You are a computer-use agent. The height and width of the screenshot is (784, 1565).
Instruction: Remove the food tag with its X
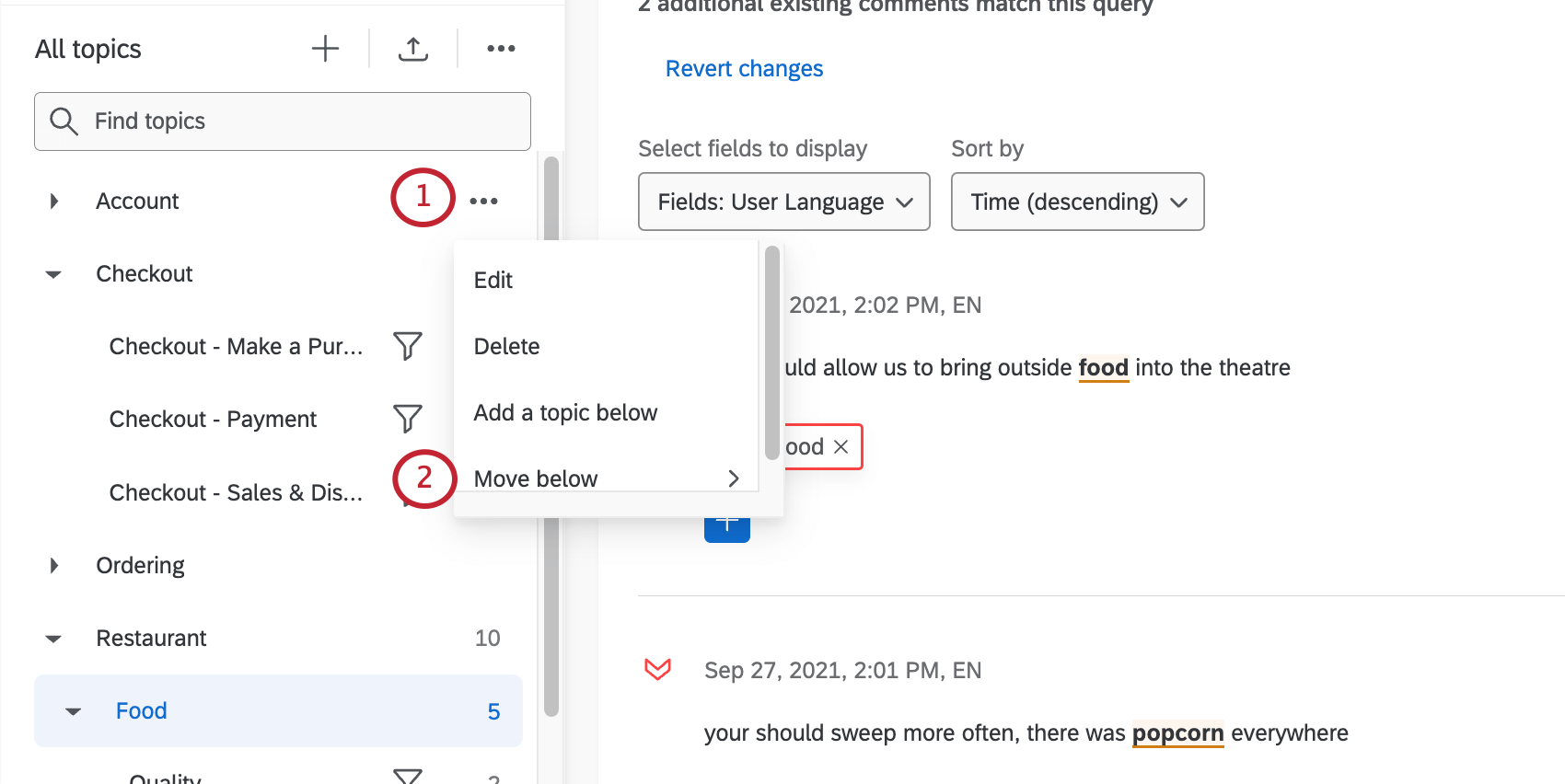click(x=840, y=446)
